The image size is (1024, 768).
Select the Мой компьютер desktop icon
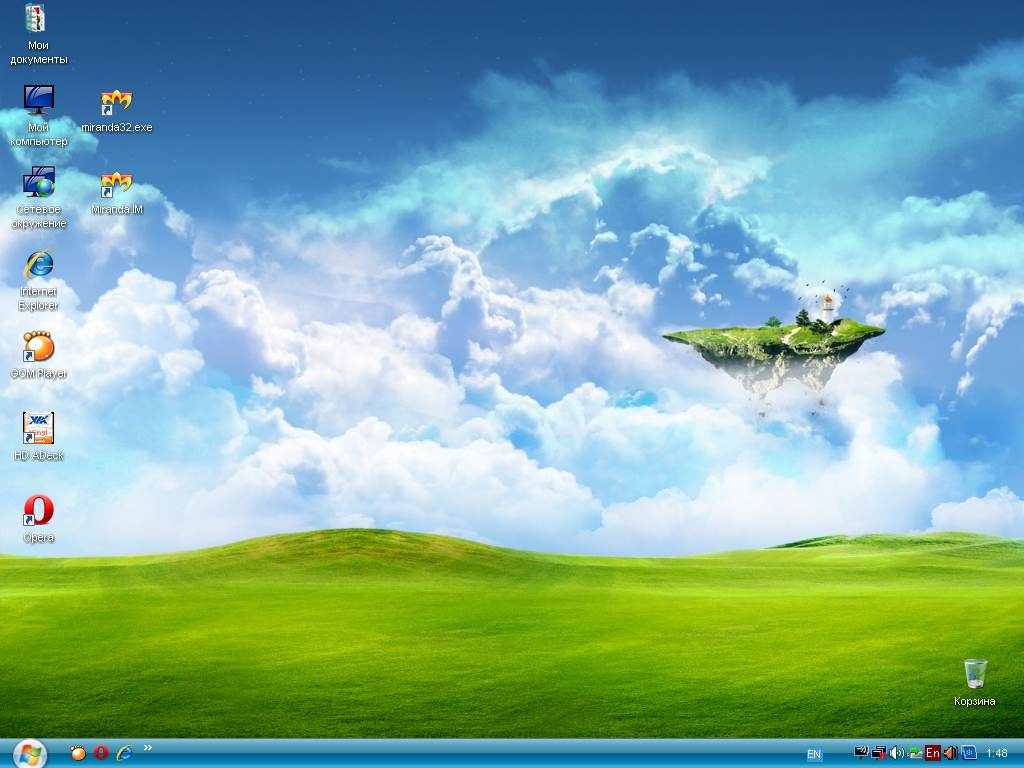click(x=38, y=102)
